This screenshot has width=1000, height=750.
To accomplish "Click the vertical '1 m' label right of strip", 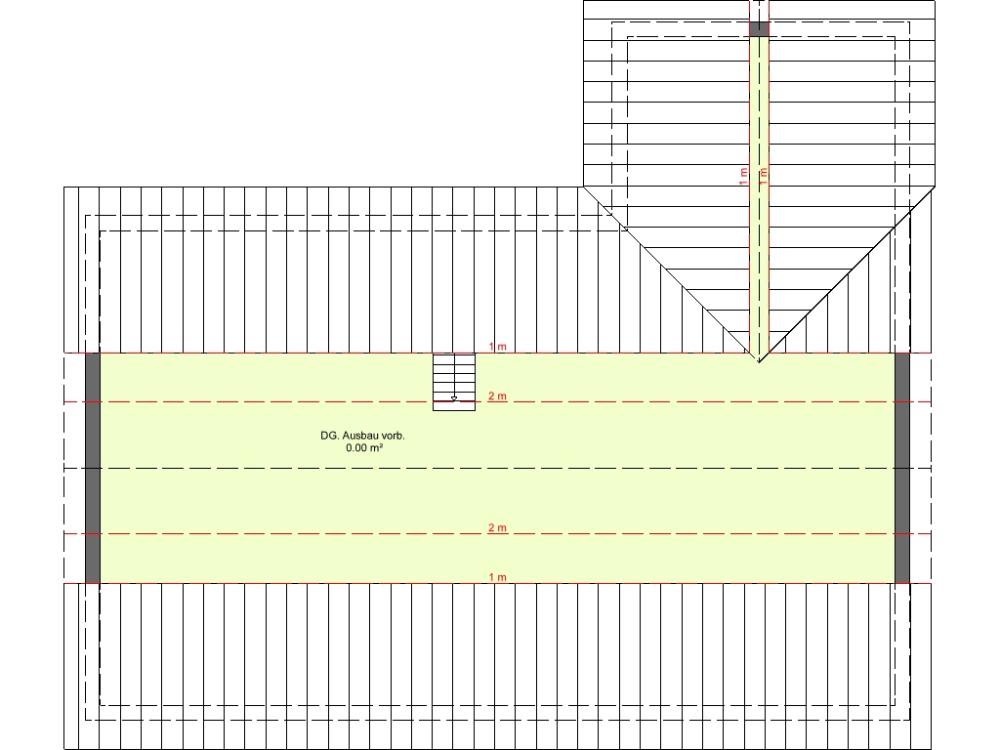I will click(763, 177).
